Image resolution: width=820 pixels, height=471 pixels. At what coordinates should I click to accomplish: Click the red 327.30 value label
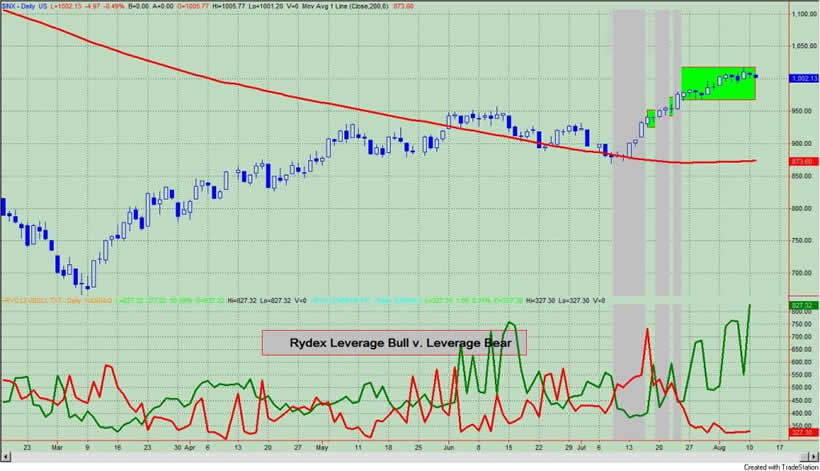(x=804, y=432)
